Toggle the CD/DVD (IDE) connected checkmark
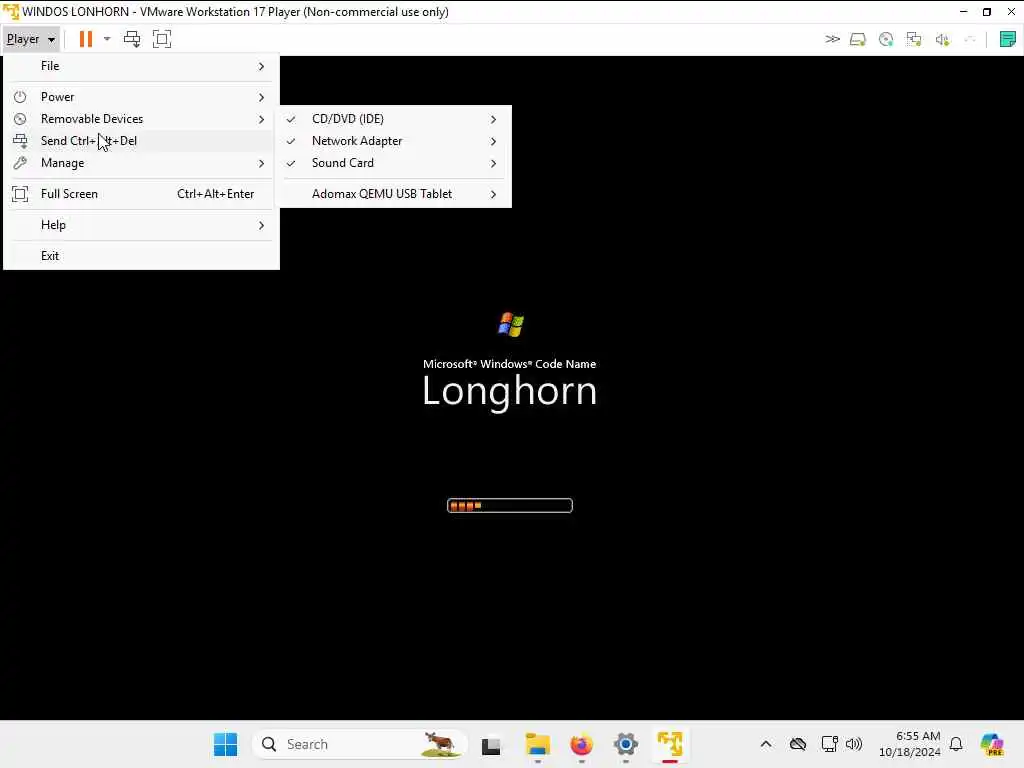 point(291,120)
